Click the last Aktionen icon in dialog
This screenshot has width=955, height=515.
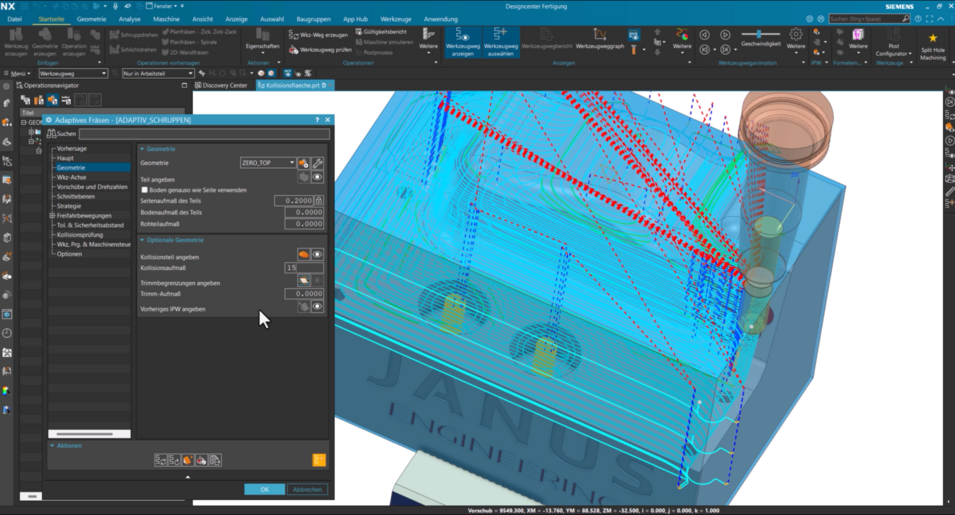(215, 460)
